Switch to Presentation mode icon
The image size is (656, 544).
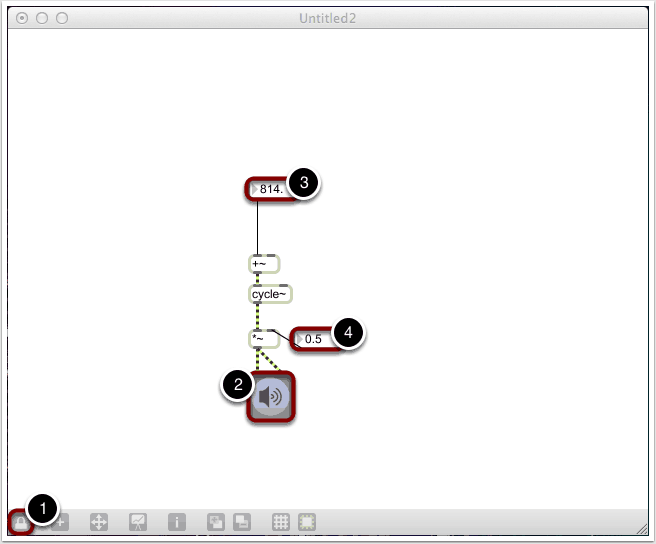pyautogui.click(x=138, y=522)
